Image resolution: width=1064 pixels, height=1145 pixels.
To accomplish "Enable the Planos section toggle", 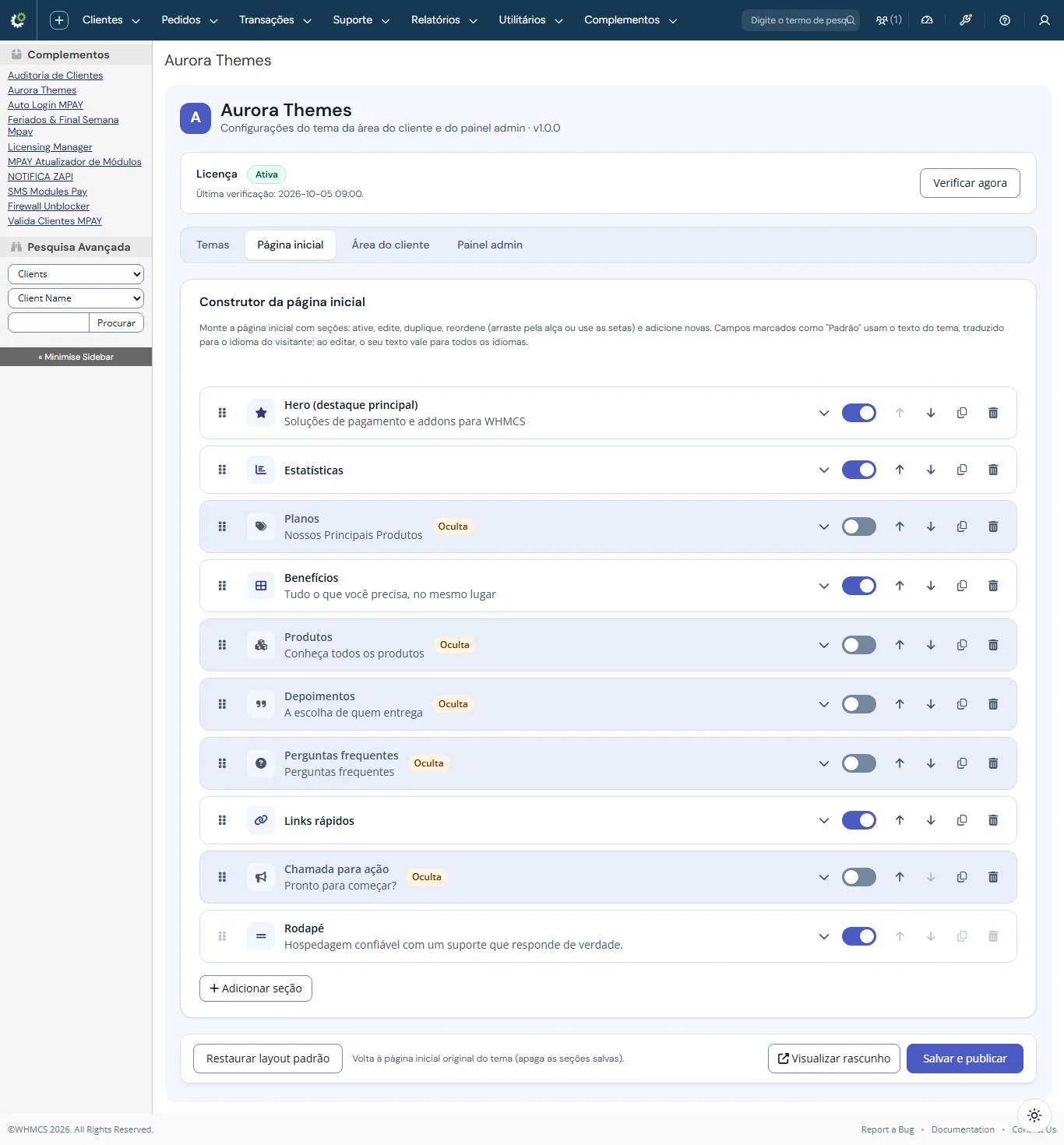I will tap(859, 527).
